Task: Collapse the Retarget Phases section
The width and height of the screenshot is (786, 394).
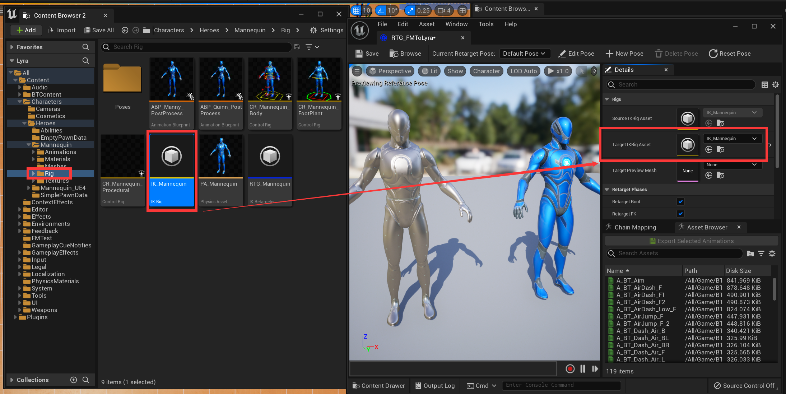Action: [x=608, y=189]
